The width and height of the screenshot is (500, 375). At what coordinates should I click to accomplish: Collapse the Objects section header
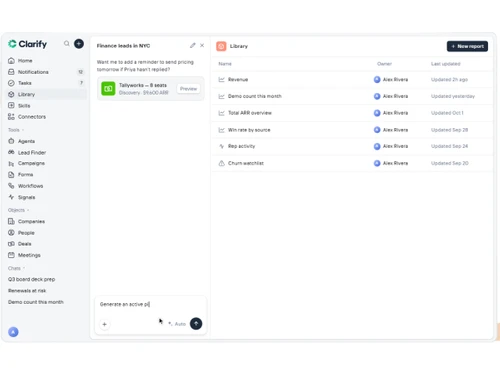click(18, 210)
